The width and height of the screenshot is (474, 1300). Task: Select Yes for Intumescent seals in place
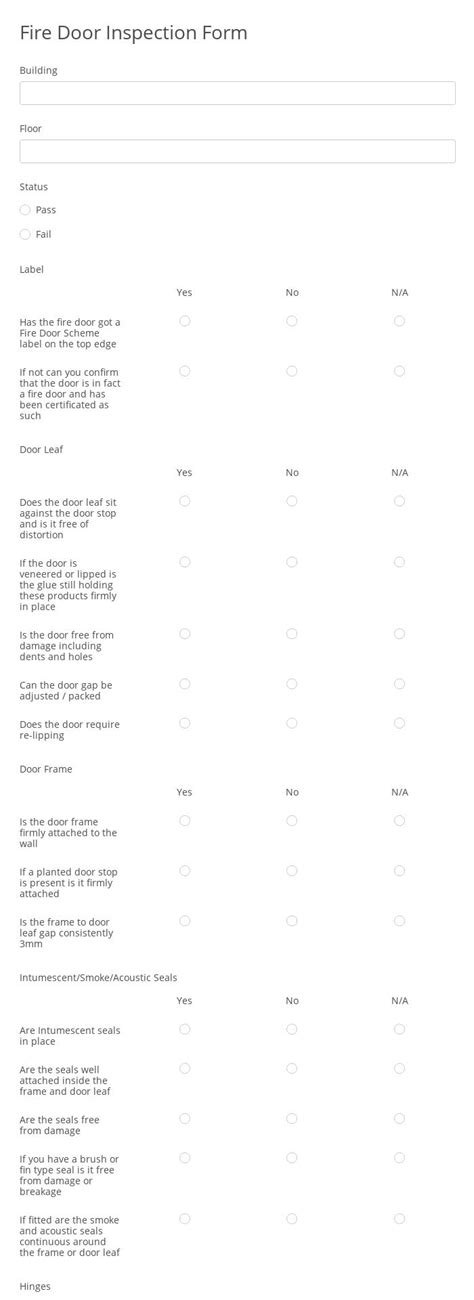(x=184, y=1029)
